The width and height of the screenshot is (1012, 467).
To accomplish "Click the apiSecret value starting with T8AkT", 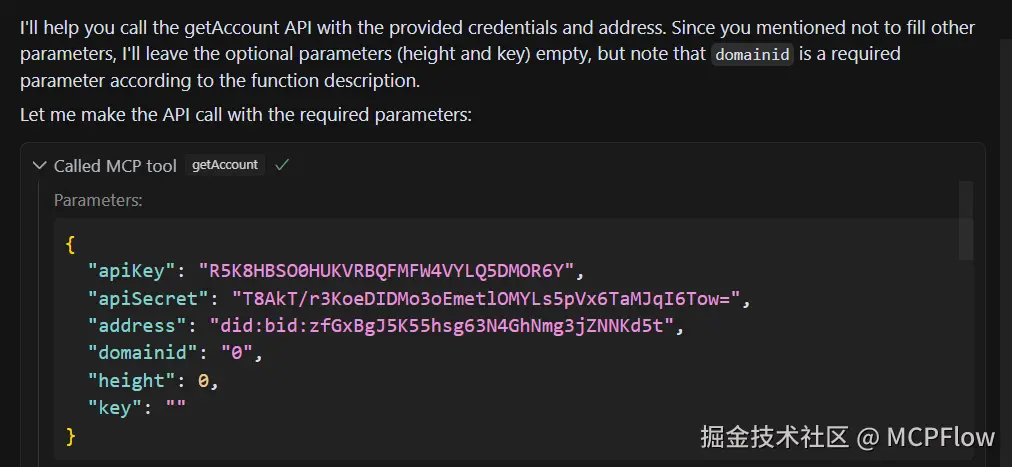I will pyautogui.click(x=485, y=298).
